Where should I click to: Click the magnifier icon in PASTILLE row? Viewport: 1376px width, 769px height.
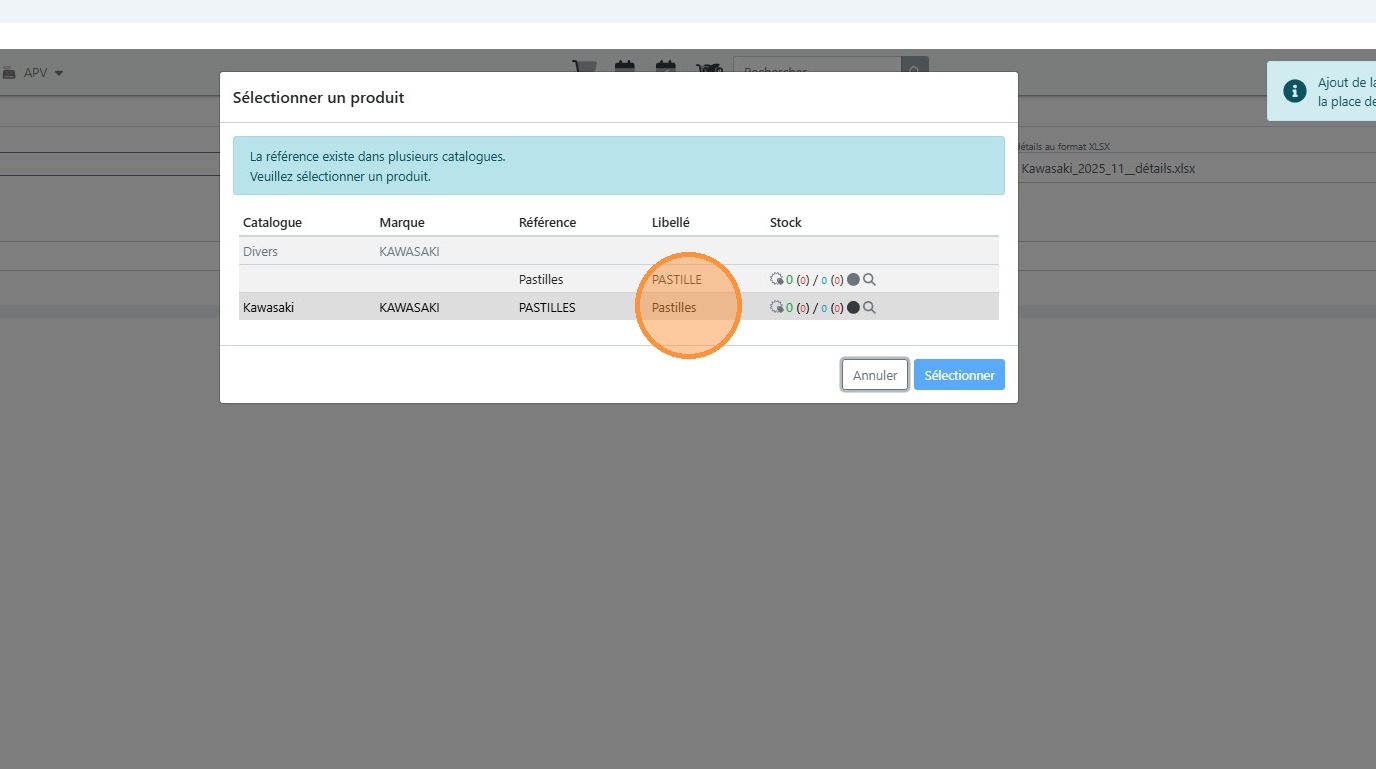tap(869, 280)
